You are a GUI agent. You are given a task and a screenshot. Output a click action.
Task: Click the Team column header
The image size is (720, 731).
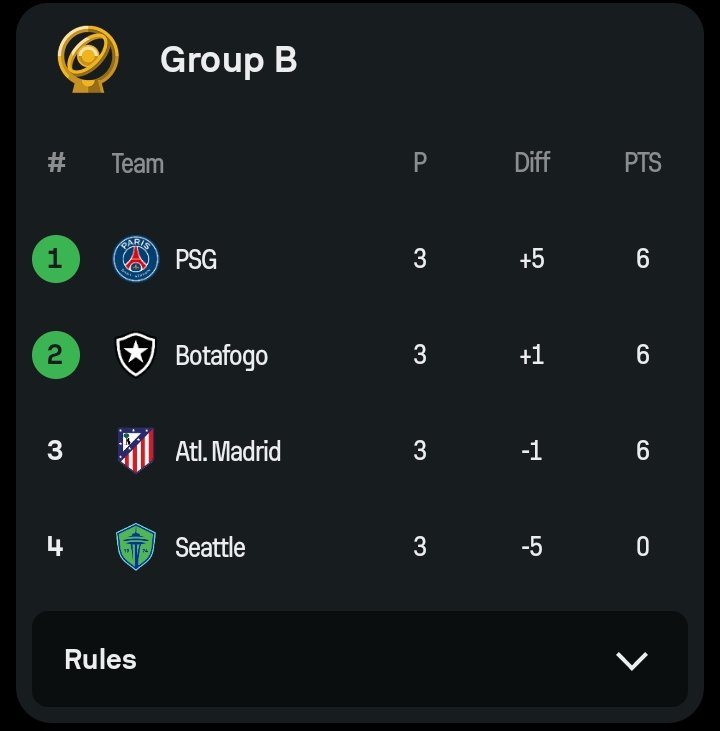[138, 164]
